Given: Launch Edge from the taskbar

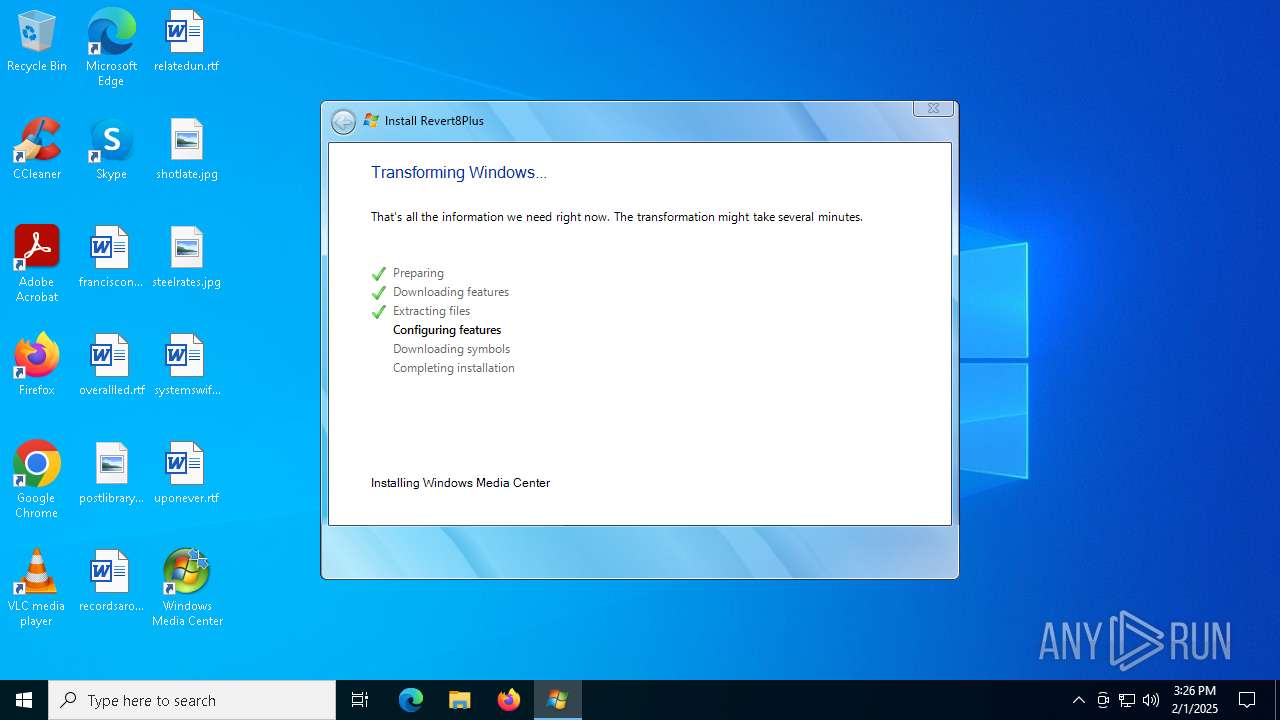Looking at the screenshot, I should pyautogui.click(x=411, y=700).
